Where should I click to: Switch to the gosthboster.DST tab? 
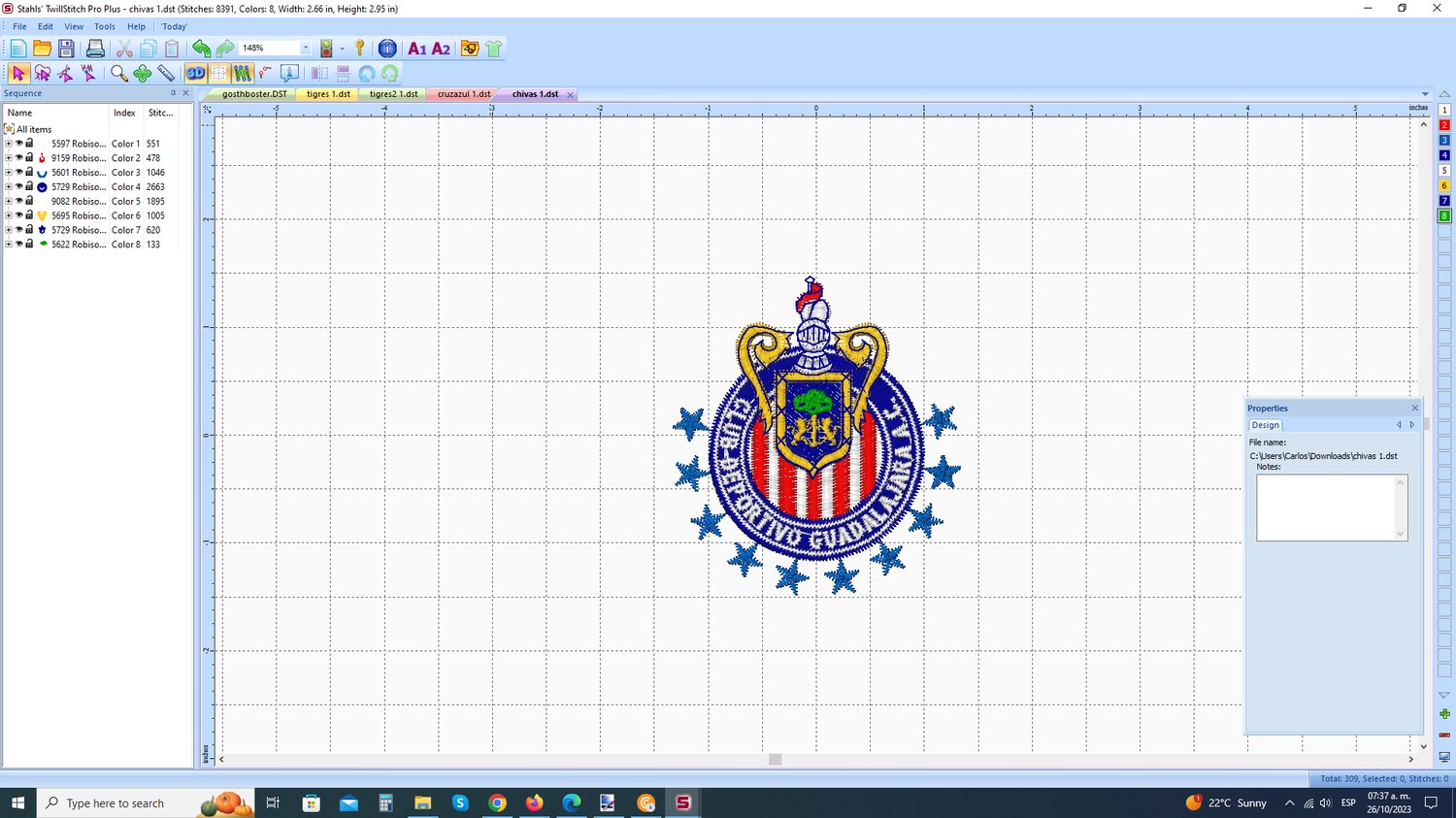(253, 94)
